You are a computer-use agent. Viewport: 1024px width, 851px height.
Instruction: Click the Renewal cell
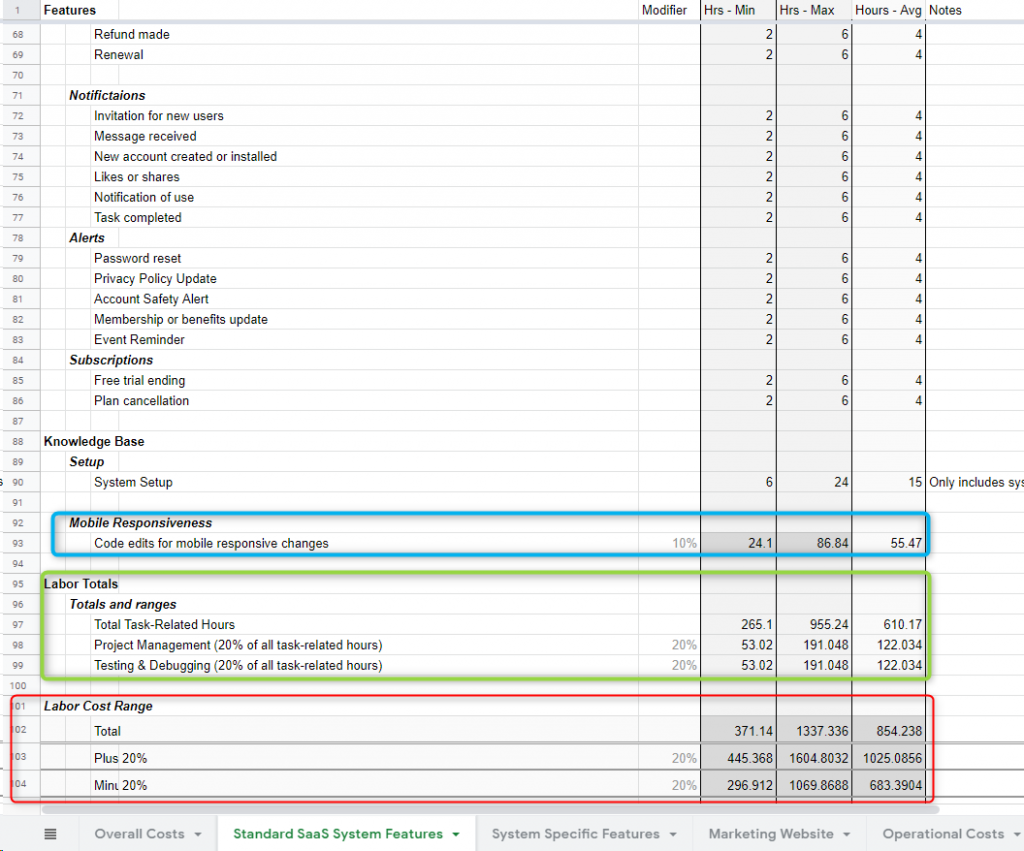(x=118, y=55)
